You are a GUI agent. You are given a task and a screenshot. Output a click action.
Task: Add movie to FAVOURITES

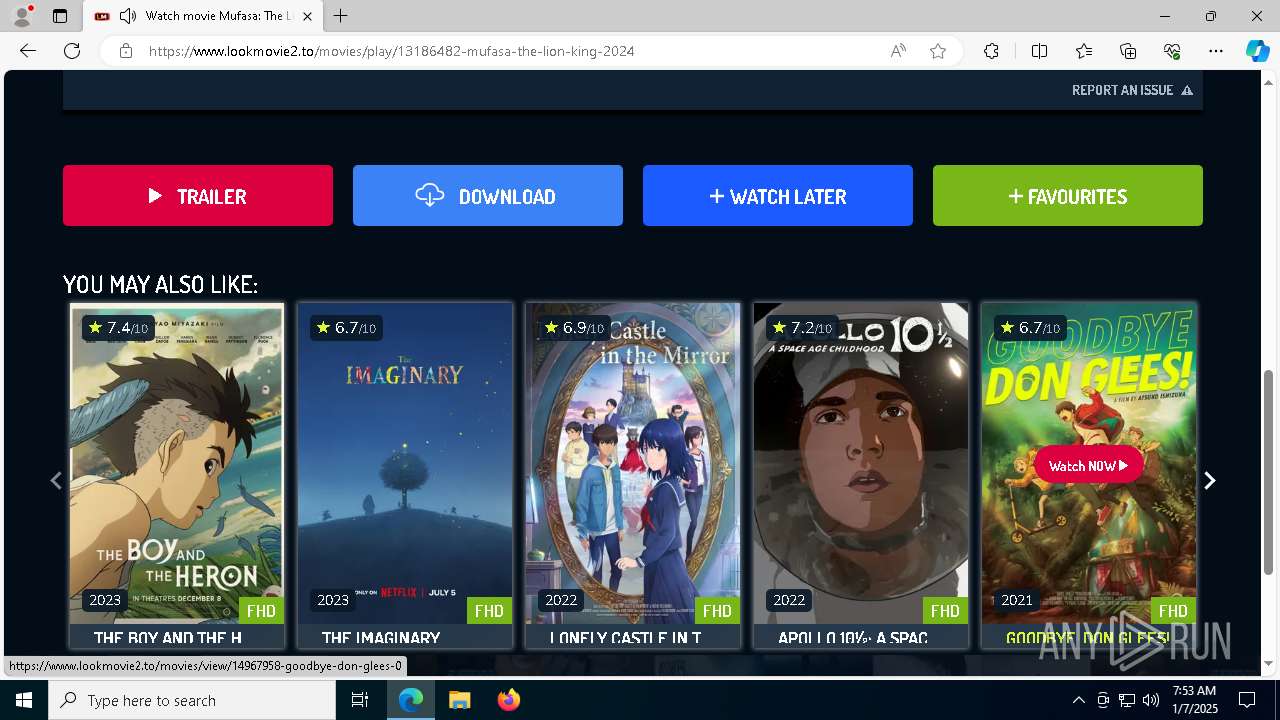point(1068,196)
